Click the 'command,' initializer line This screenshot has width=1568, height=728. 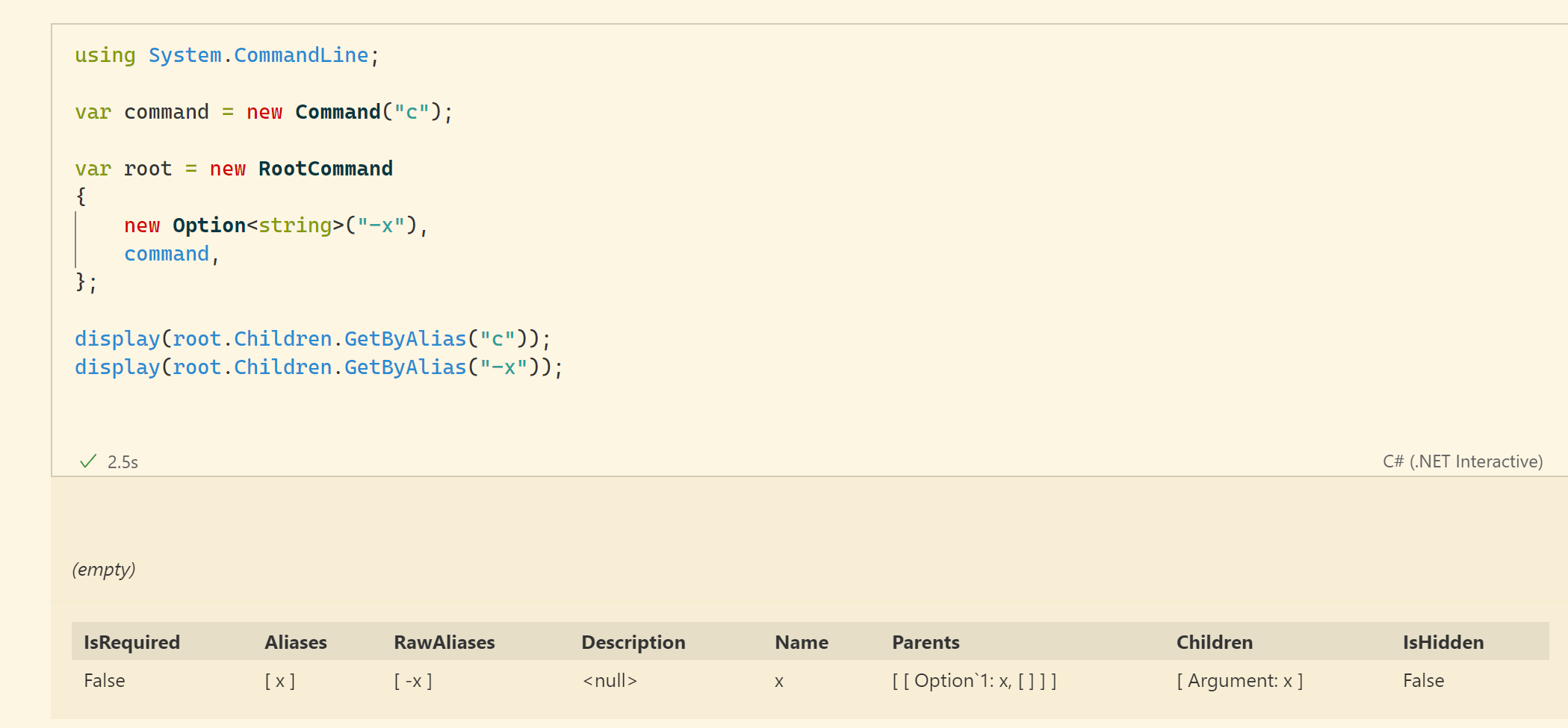172,254
